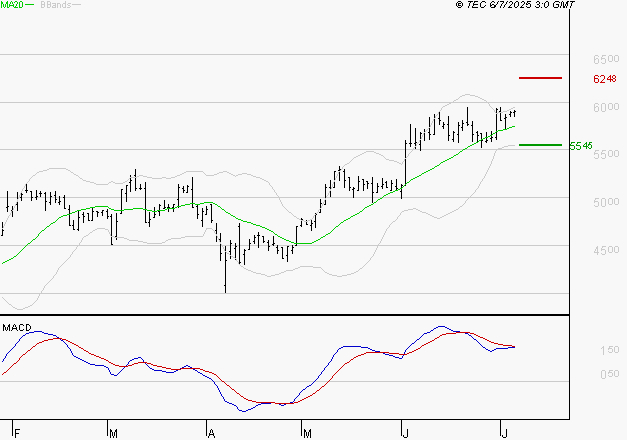Click the MA20 legend label
This screenshot has height=440, width=627.
(x=12, y=5)
